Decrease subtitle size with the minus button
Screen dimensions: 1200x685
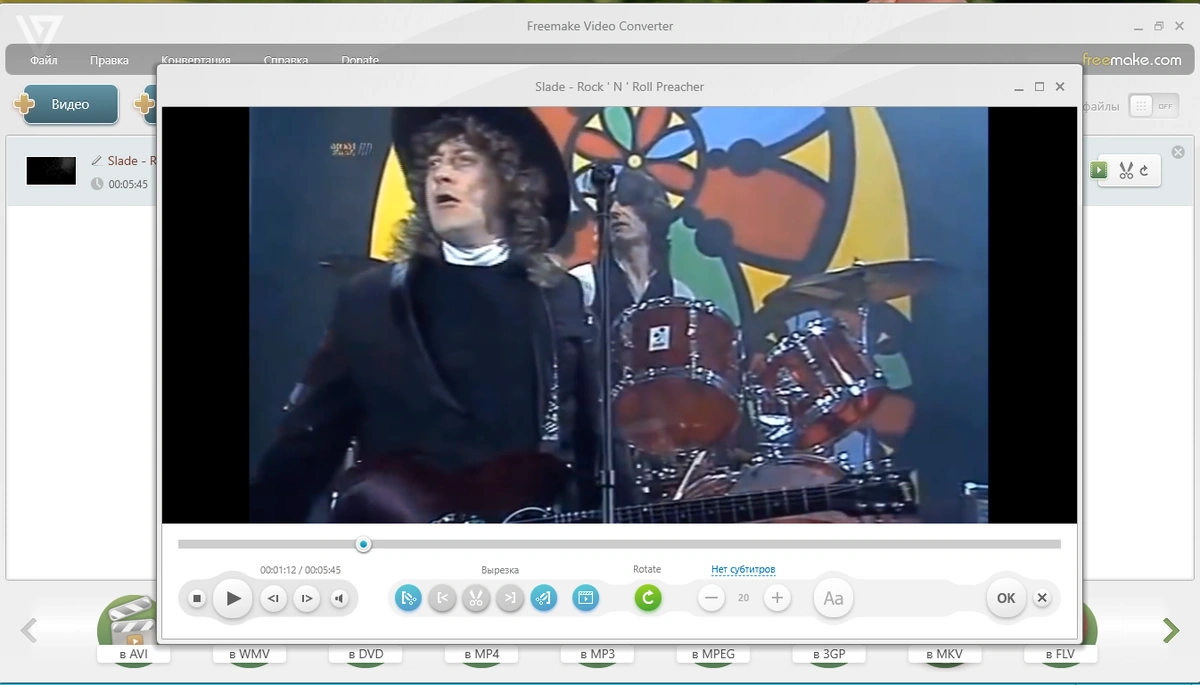(711, 599)
